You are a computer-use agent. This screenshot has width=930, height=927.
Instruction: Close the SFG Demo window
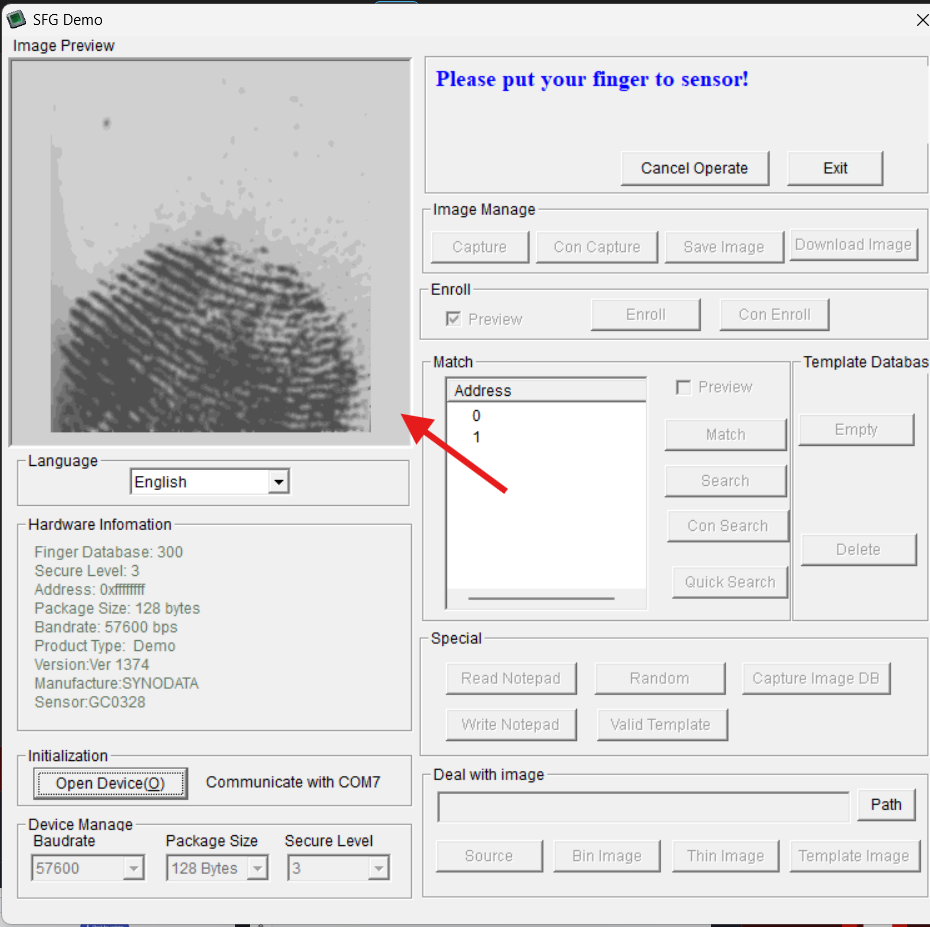click(x=922, y=20)
